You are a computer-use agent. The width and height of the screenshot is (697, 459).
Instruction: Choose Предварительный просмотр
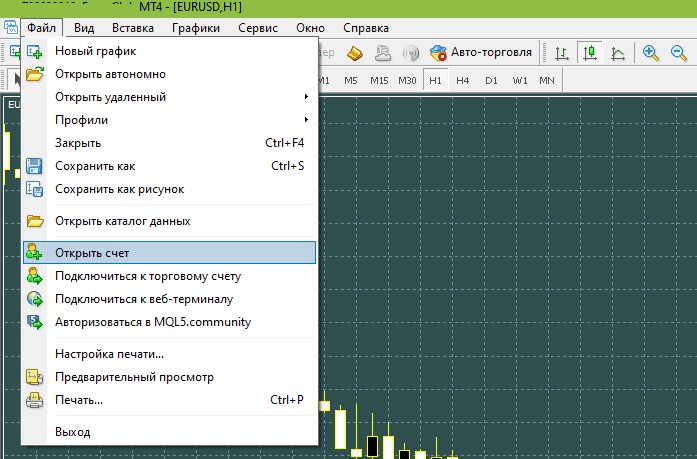169,377
